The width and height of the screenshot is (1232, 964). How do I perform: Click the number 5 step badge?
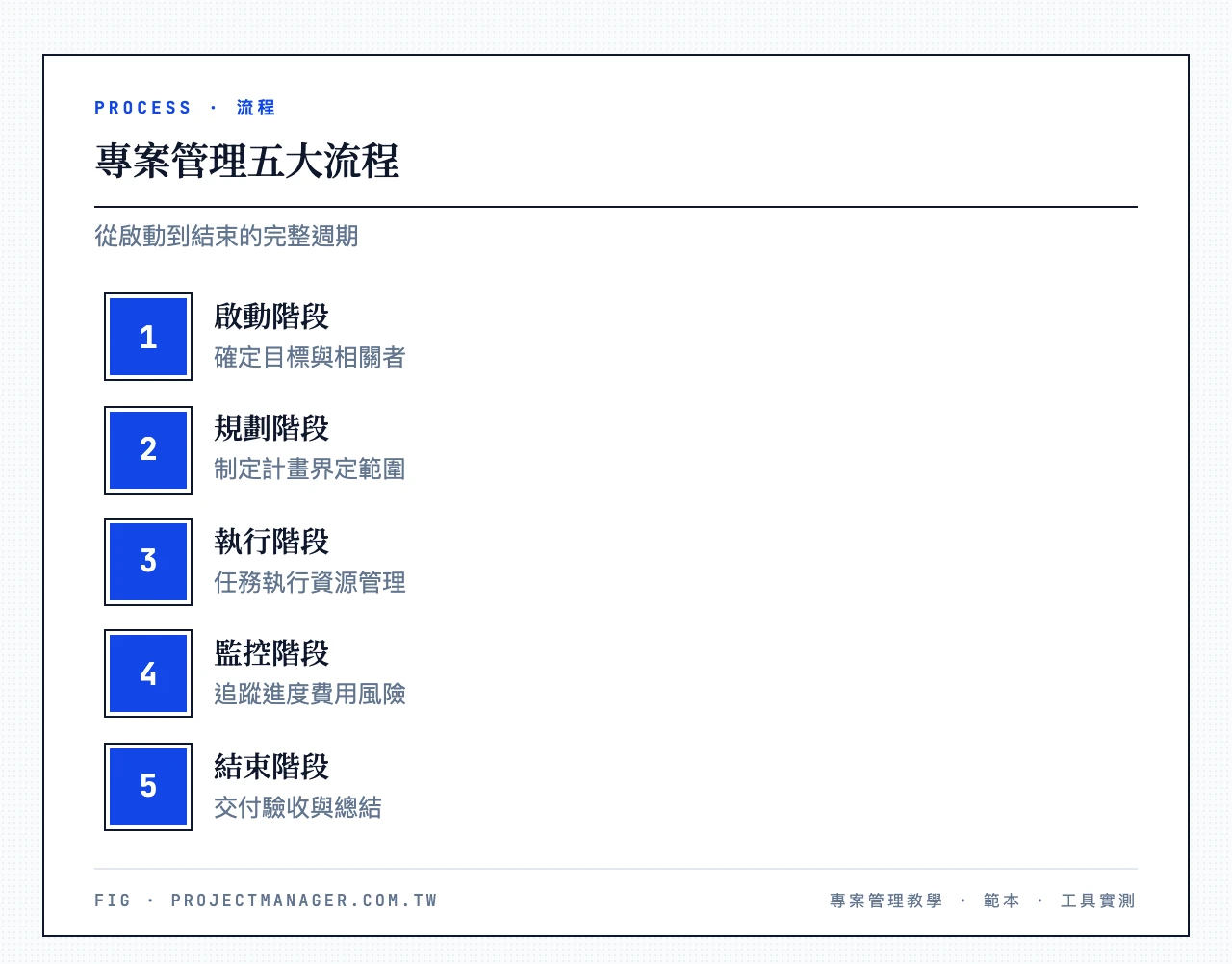148,786
